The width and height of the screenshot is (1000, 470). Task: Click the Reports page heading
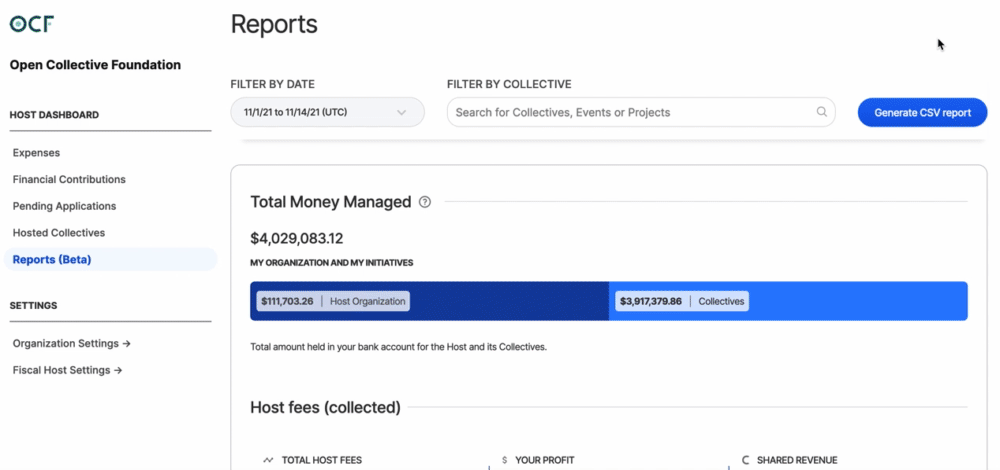[274, 25]
